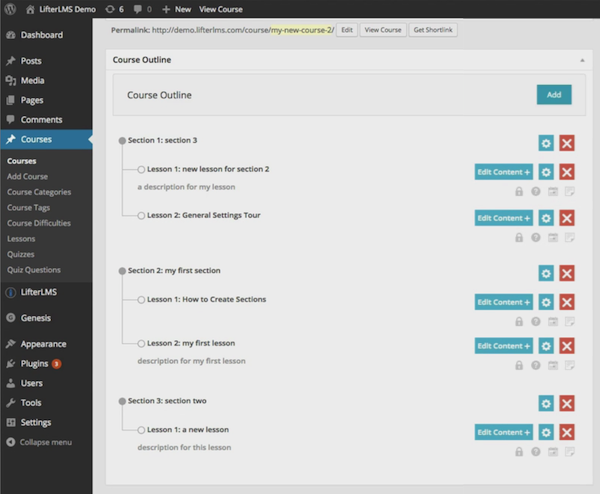
Task: Click highlighted permalink slug my-new-course-2
Action: click(x=301, y=30)
